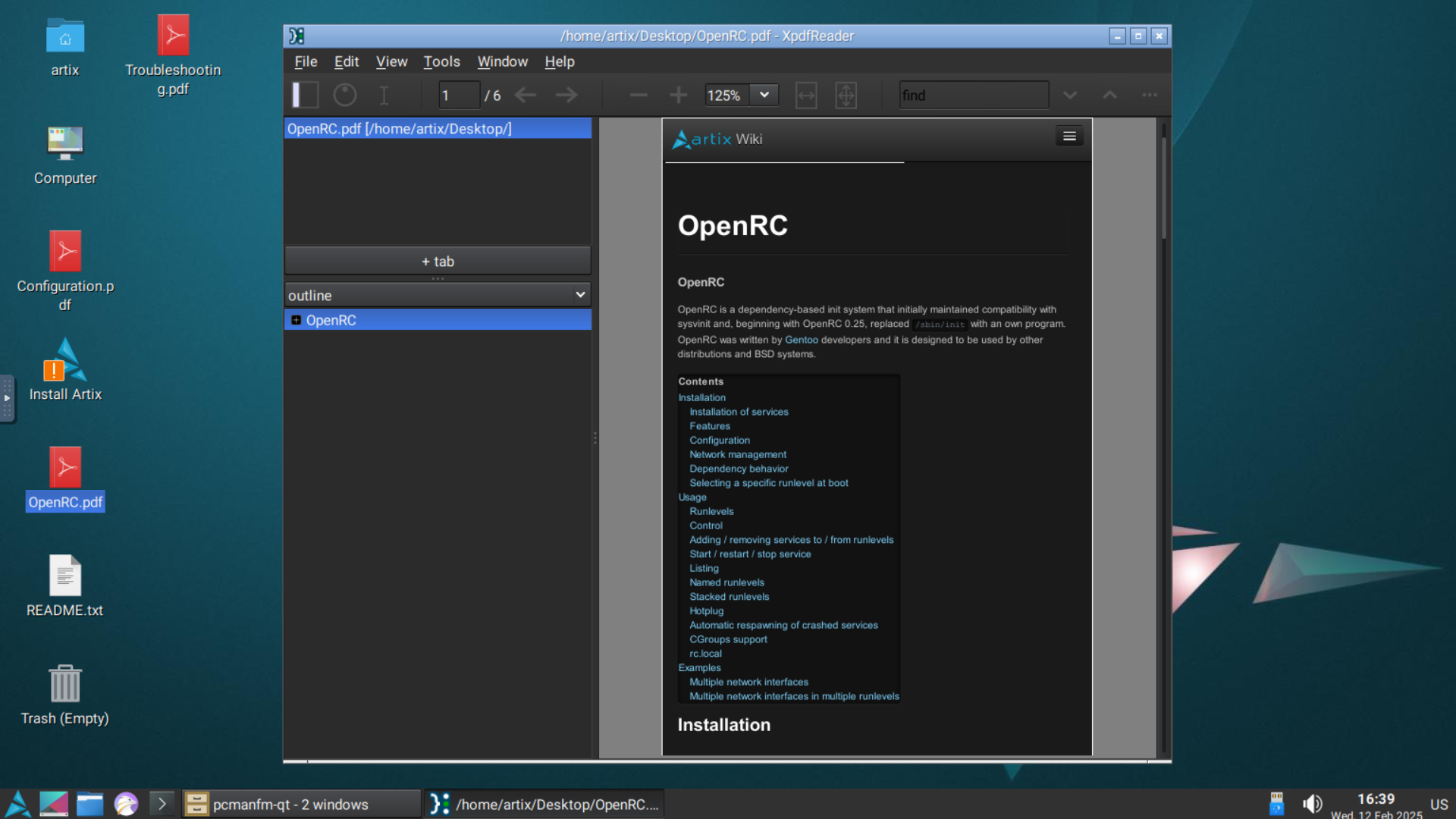Open rc.local contents link
The image size is (1456, 819).
point(705,654)
